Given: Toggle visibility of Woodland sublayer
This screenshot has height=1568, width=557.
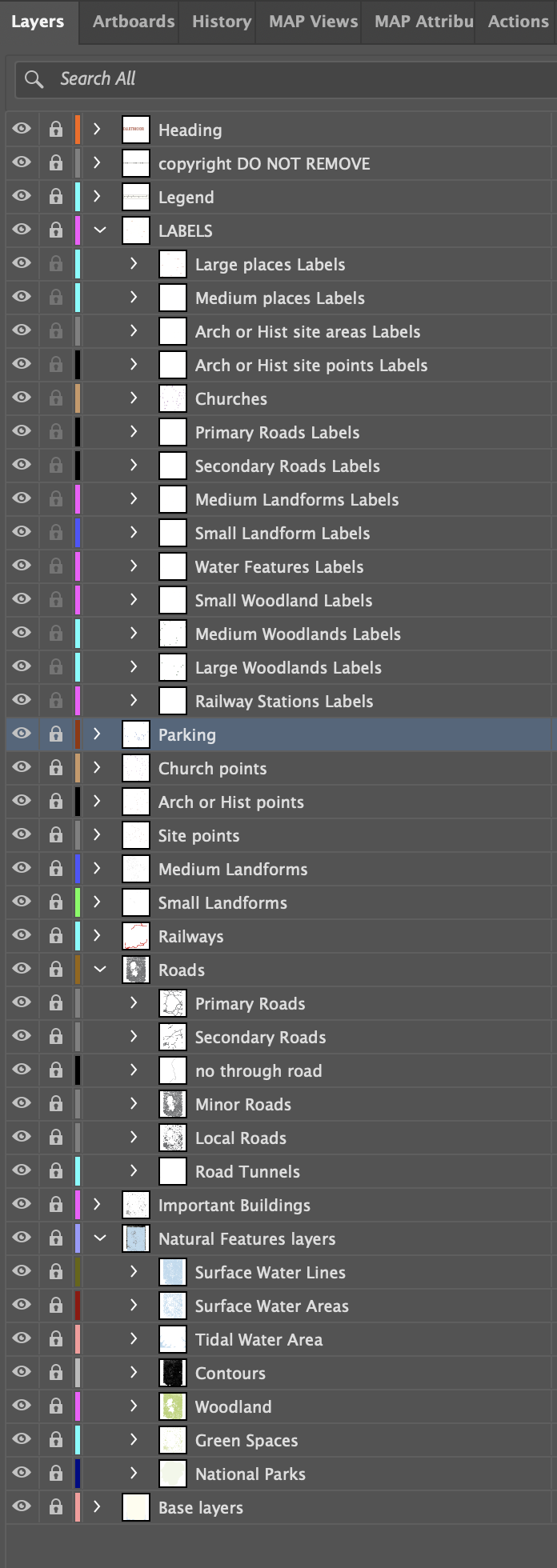Looking at the screenshot, I should point(22,1406).
